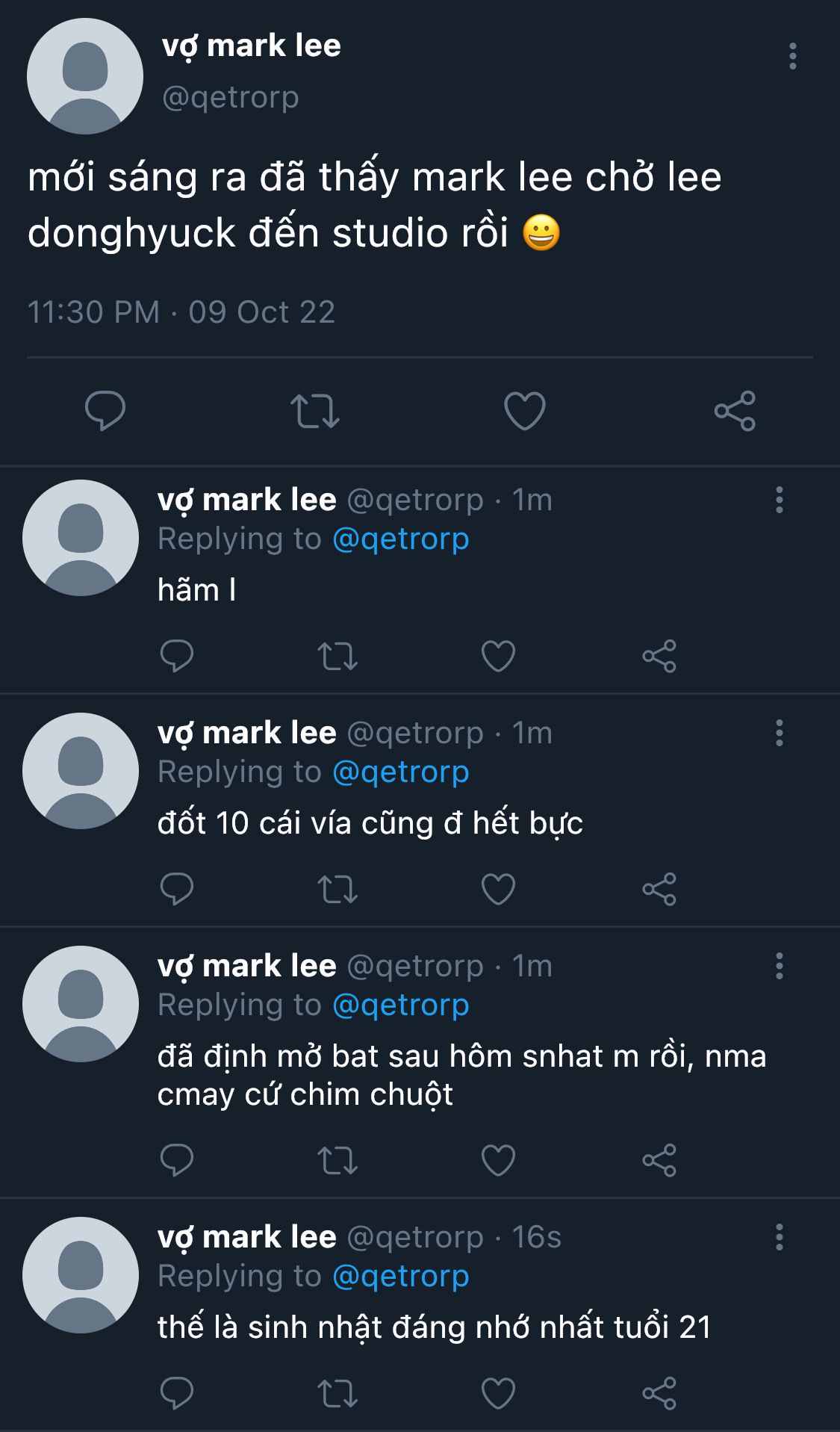Open @qetrorp link in the 16s reply
Viewport: 840px width, 1432px height.
pos(400,1276)
